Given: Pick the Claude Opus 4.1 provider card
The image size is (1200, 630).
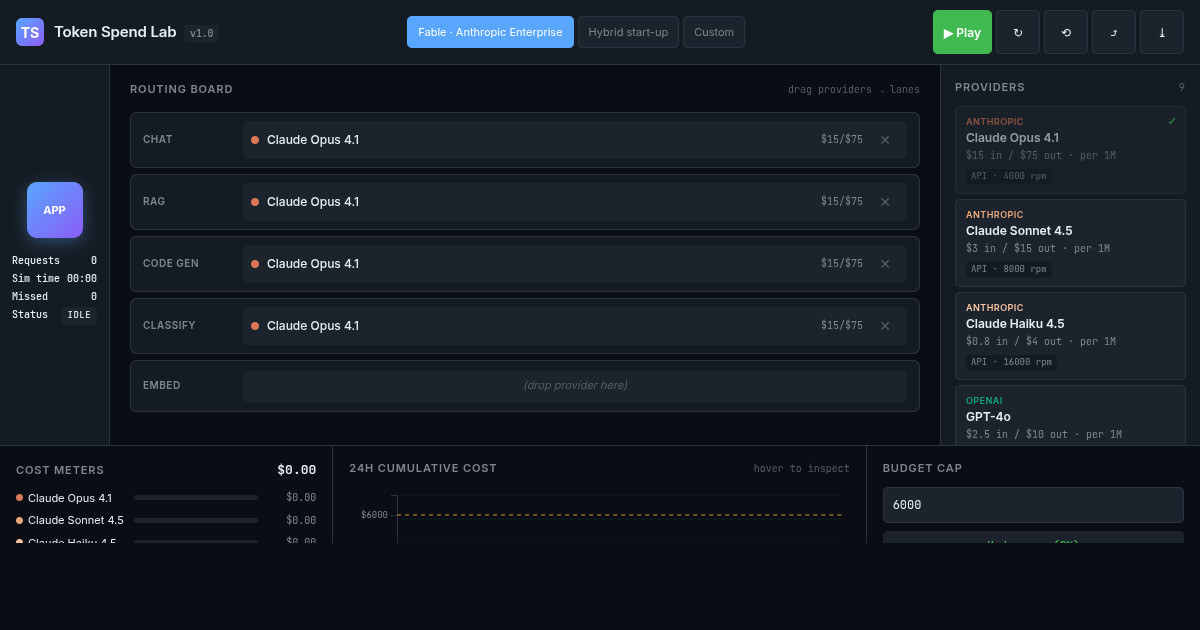Looking at the screenshot, I should click(1070, 150).
